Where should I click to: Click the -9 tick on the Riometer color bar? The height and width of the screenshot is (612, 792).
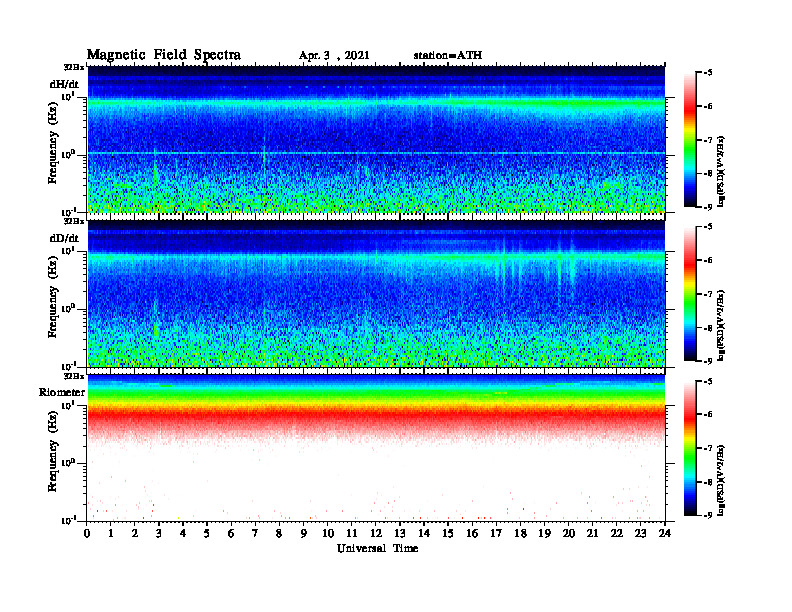[x=709, y=515]
